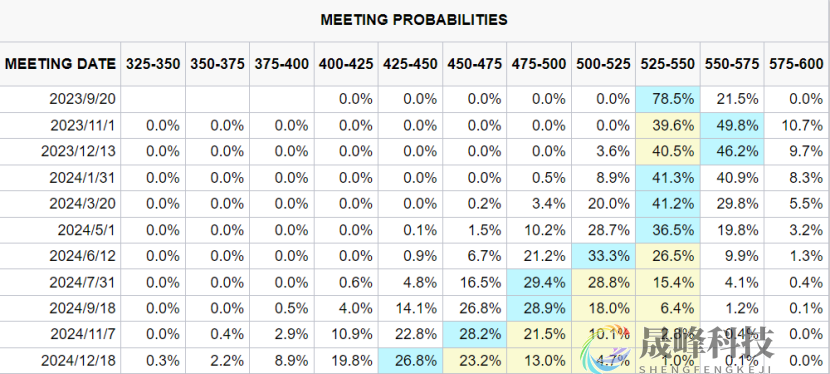Select the 2024/1/31 meeting date
The image size is (830, 374).
pos(82,178)
